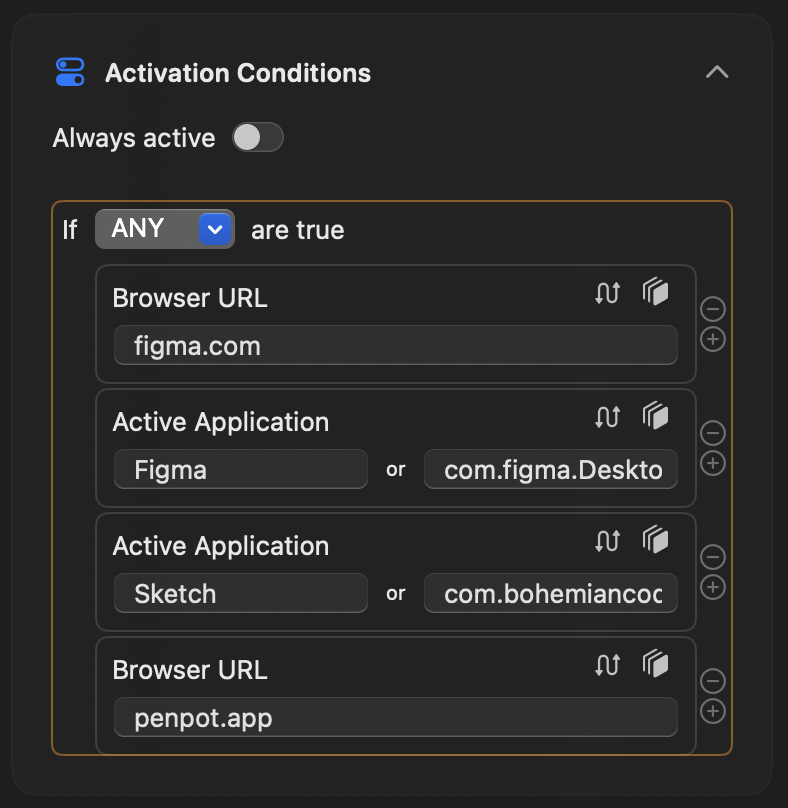Swap condition type icon for Sketch application
788x808 pixels.
click(x=607, y=541)
